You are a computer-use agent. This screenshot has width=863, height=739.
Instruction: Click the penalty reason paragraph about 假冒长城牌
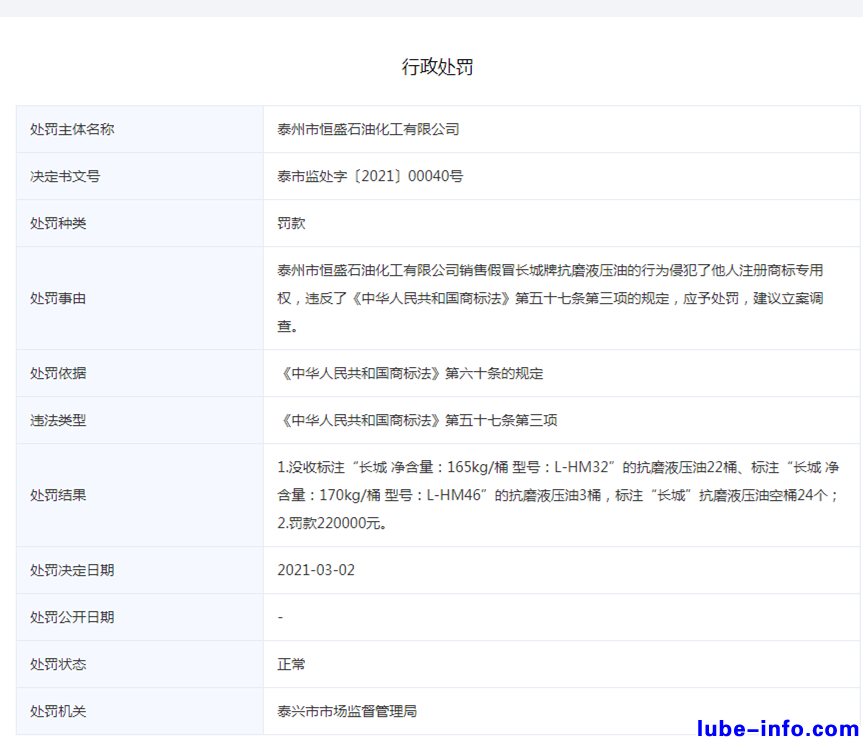tap(550, 298)
